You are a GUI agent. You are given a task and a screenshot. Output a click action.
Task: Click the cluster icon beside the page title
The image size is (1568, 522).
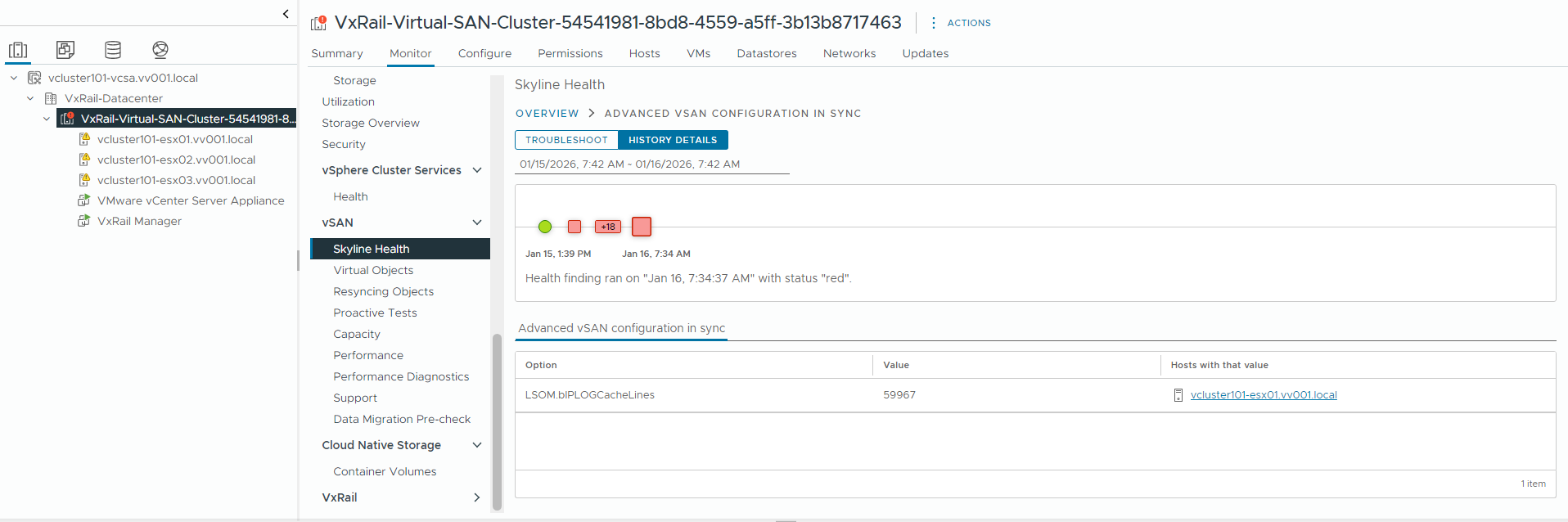(x=319, y=23)
